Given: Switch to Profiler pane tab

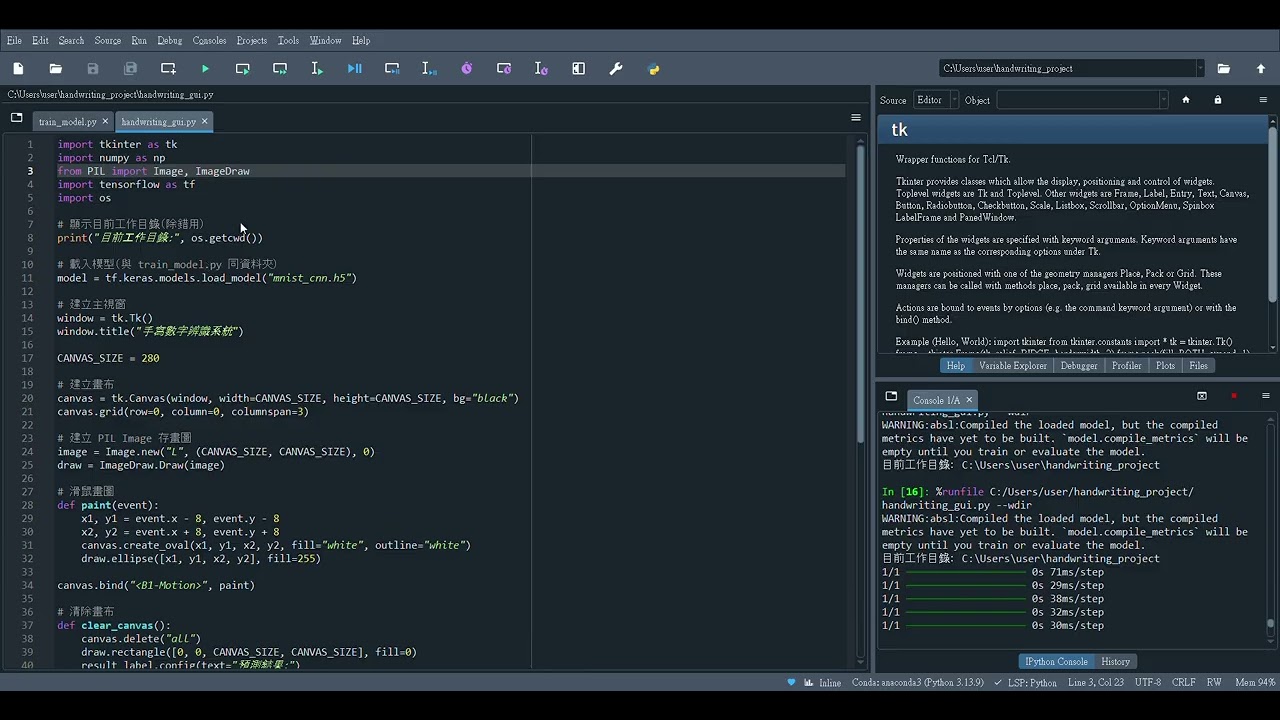Looking at the screenshot, I should pos(1127,366).
